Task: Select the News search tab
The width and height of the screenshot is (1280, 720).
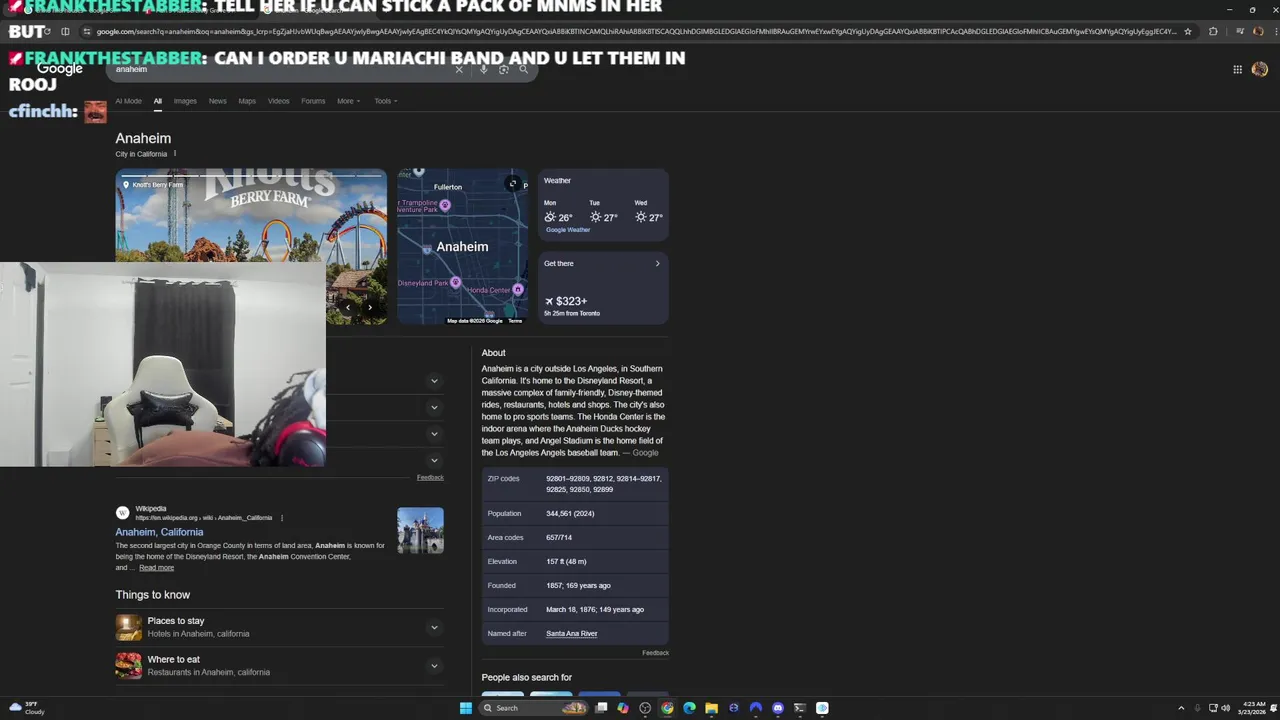Action: 217,101
